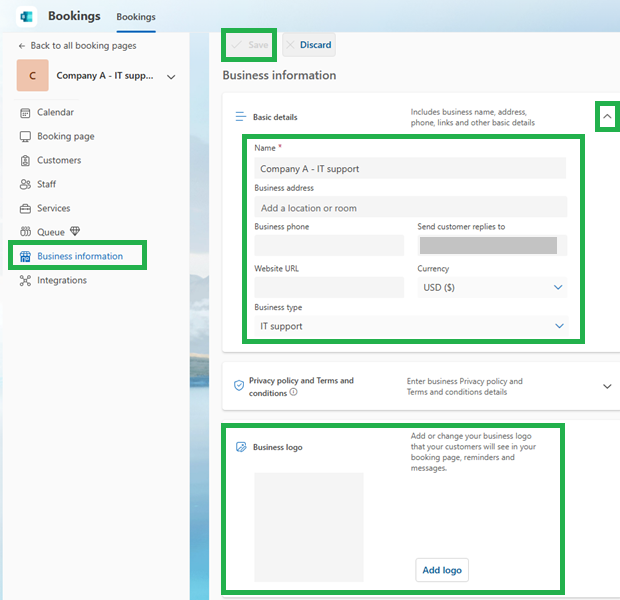Click the Integrations icon in sidebar
Image resolution: width=620 pixels, height=600 pixels.
coord(25,280)
